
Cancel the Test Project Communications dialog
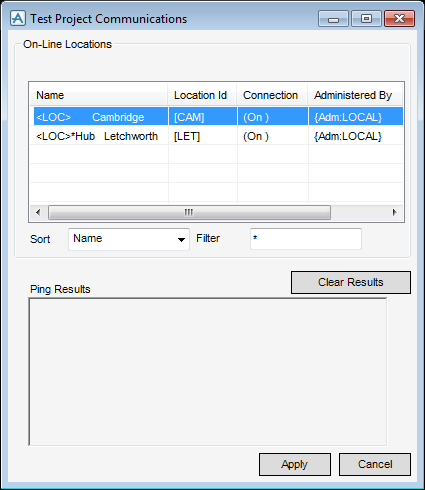point(375,464)
